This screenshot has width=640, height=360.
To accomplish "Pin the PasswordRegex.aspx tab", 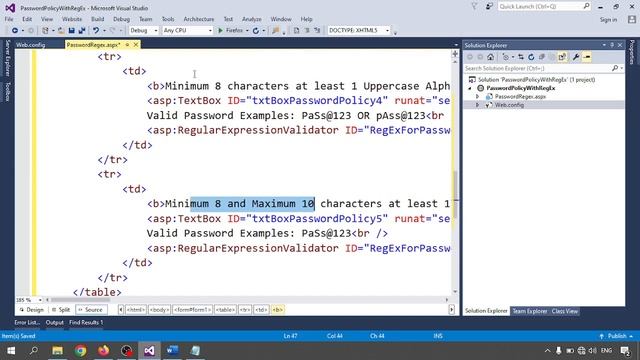I will [127, 44].
